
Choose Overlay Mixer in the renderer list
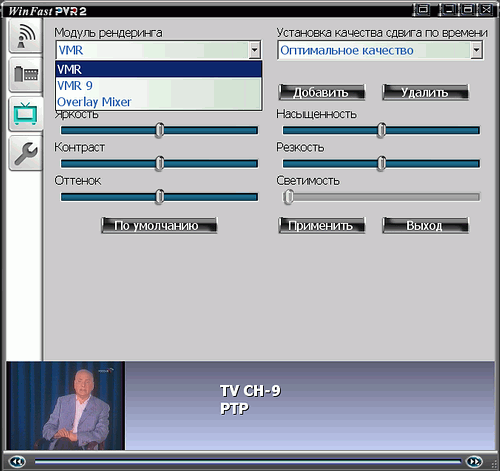coord(159,102)
